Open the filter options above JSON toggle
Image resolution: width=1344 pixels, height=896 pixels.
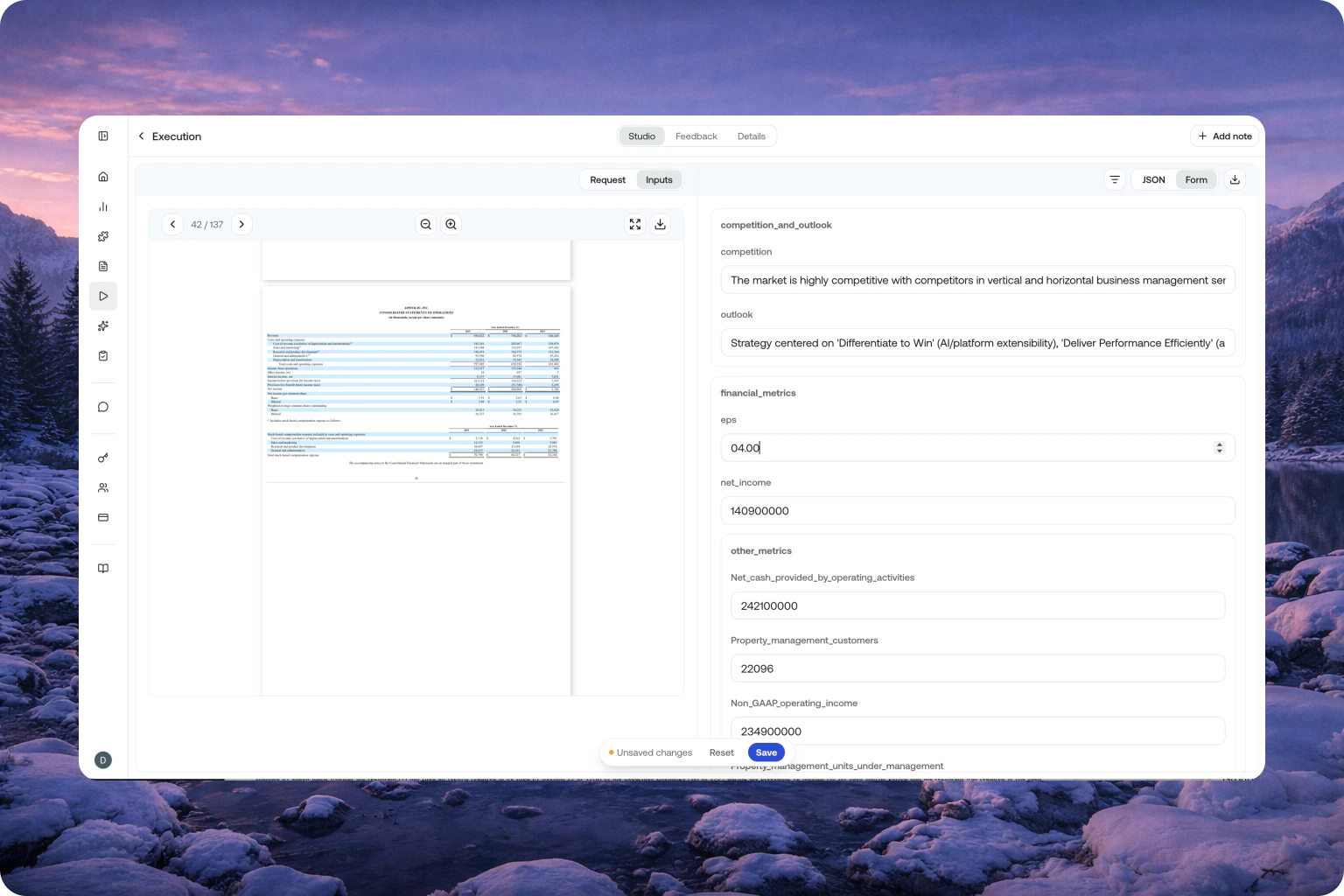point(1114,179)
